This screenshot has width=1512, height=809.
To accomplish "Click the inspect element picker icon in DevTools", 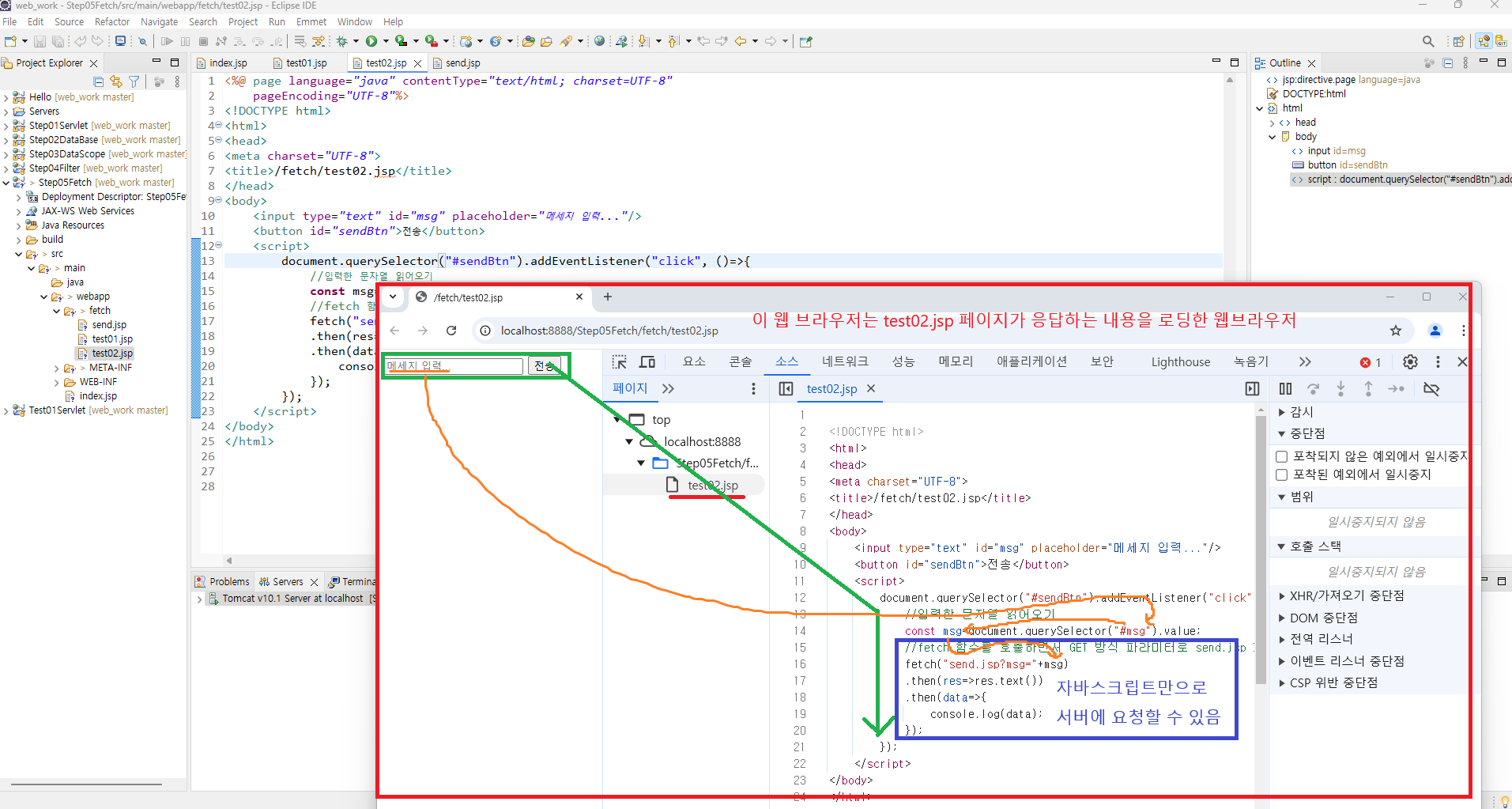I will click(620, 362).
